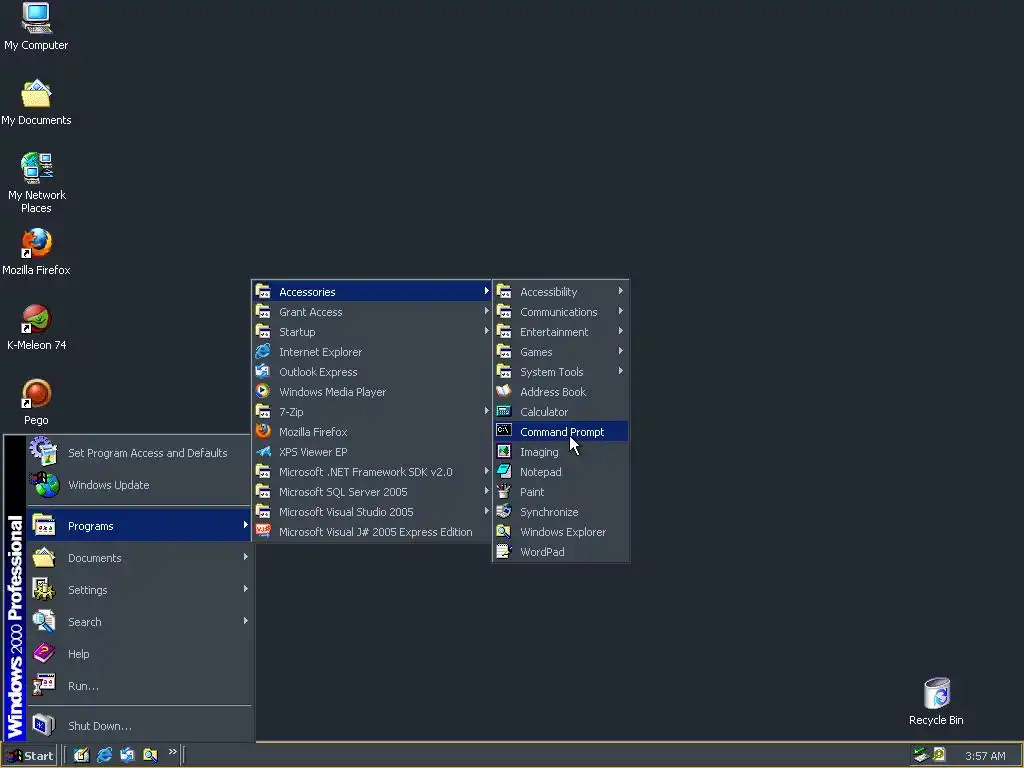This screenshot has width=1024, height=768.
Task: Open the Startup folder entry
Action: click(372, 332)
